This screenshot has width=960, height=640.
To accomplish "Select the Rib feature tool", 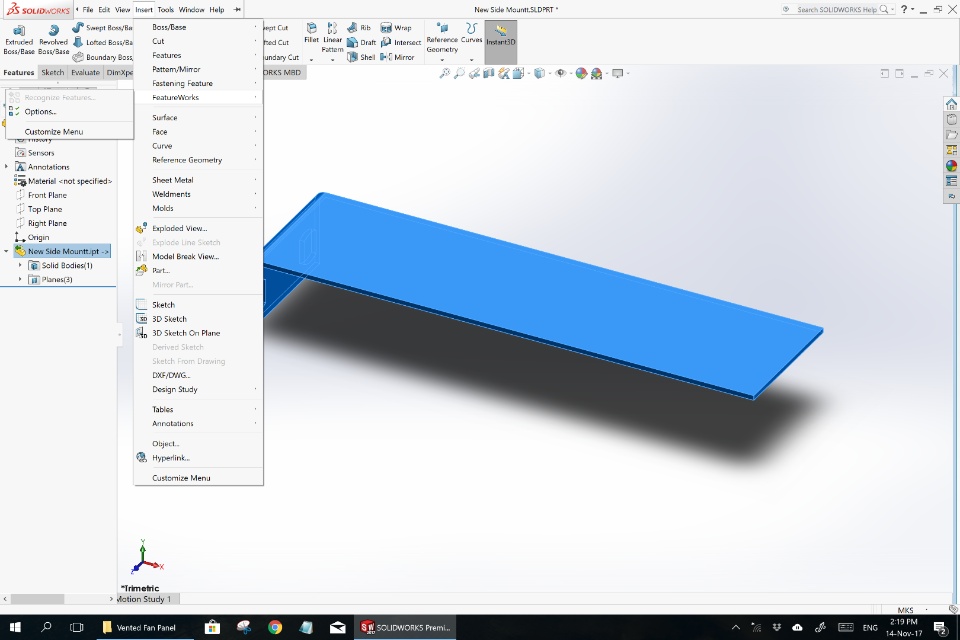I will [x=359, y=28].
